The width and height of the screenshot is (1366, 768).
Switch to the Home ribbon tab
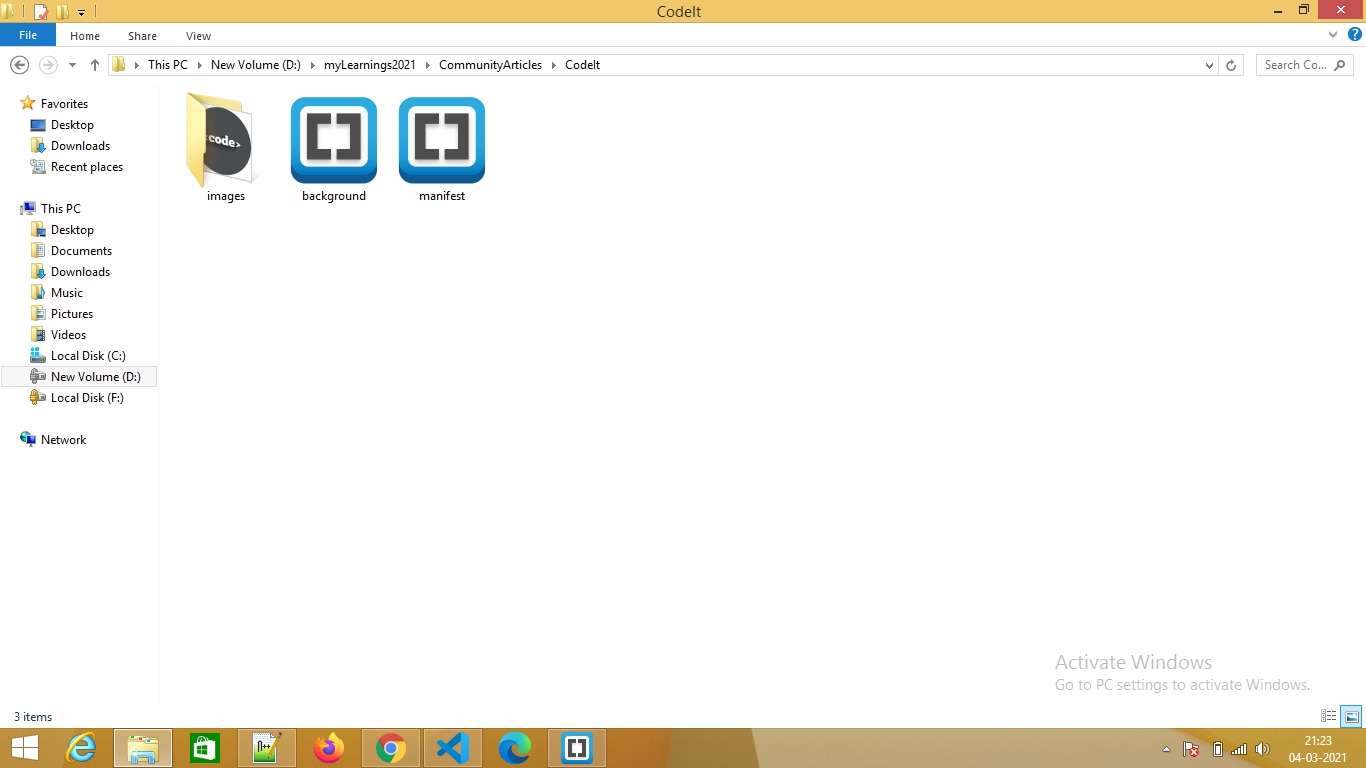pyautogui.click(x=85, y=36)
